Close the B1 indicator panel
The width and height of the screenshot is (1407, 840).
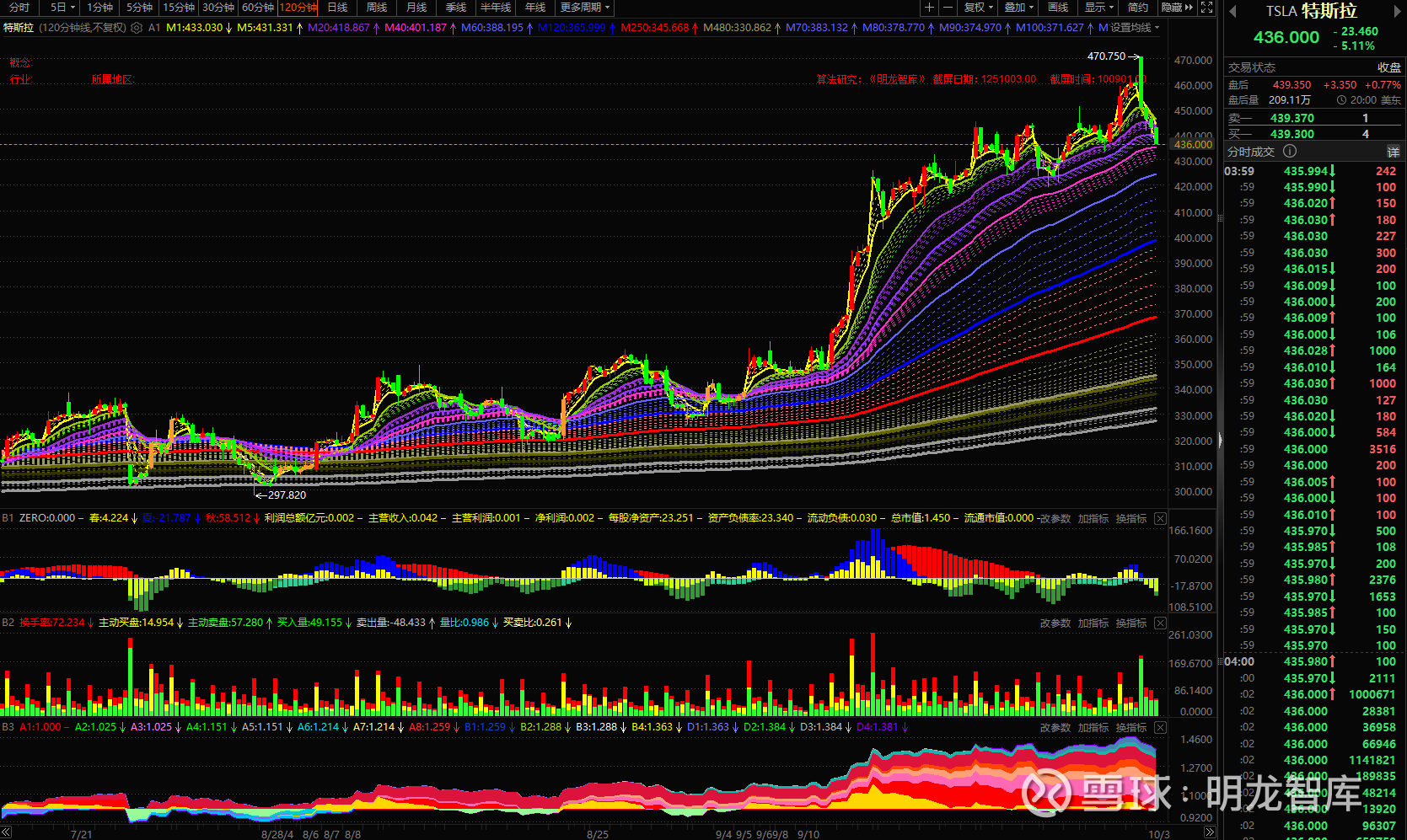[x=1160, y=518]
